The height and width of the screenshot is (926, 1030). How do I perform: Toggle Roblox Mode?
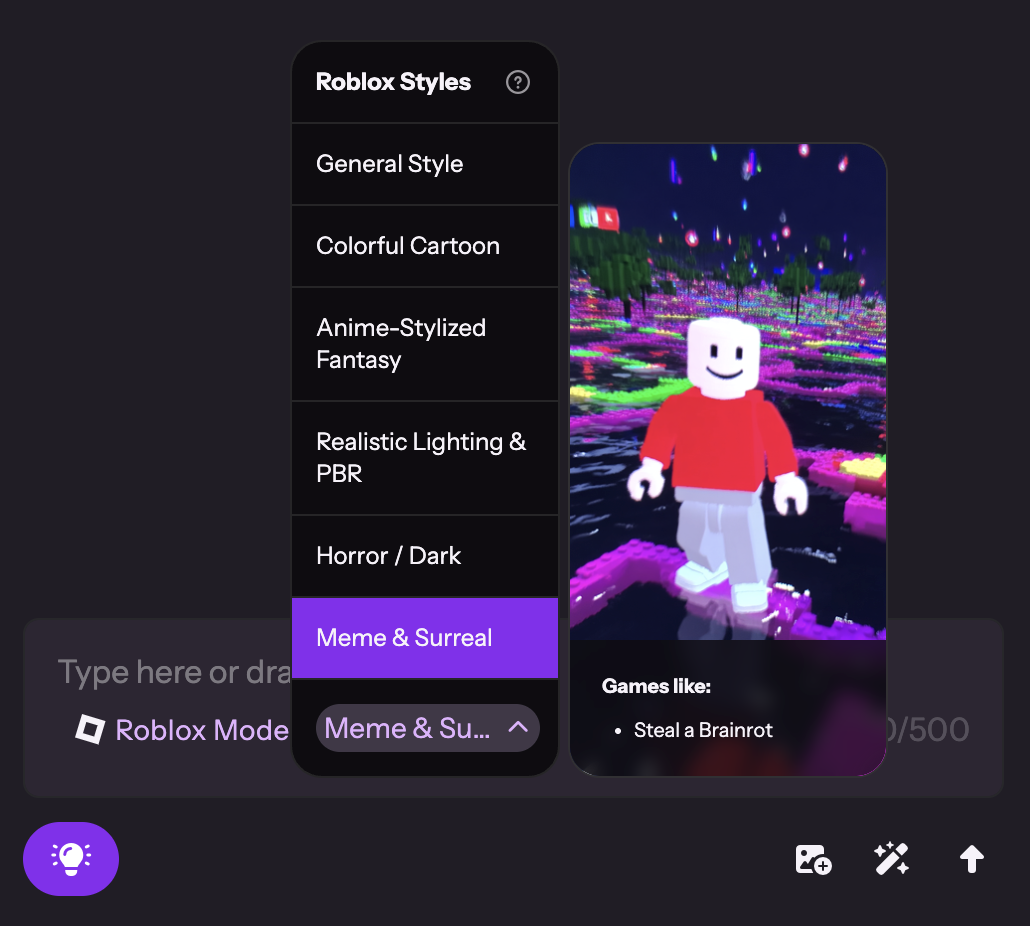tap(183, 730)
